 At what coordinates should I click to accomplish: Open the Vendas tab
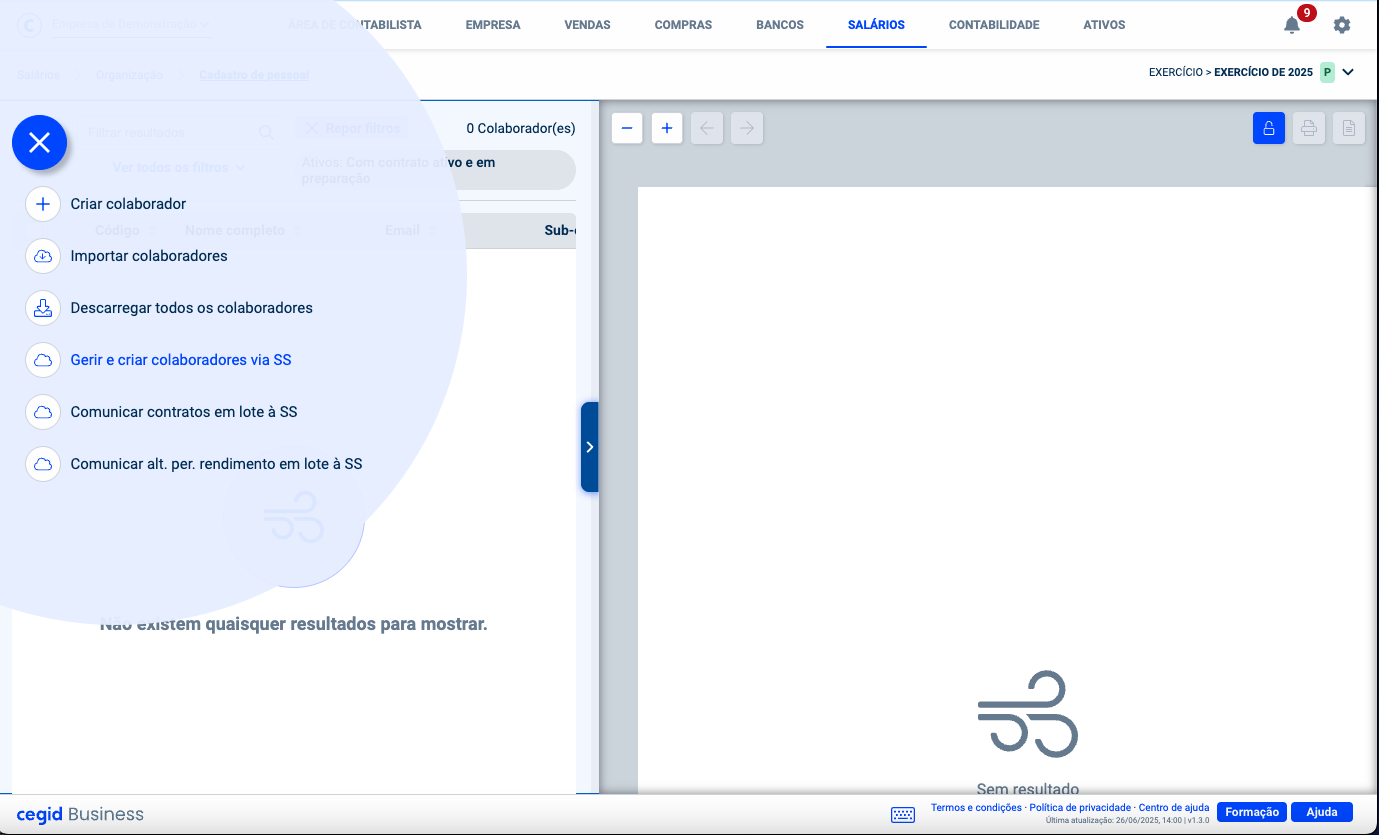coord(587,25)
